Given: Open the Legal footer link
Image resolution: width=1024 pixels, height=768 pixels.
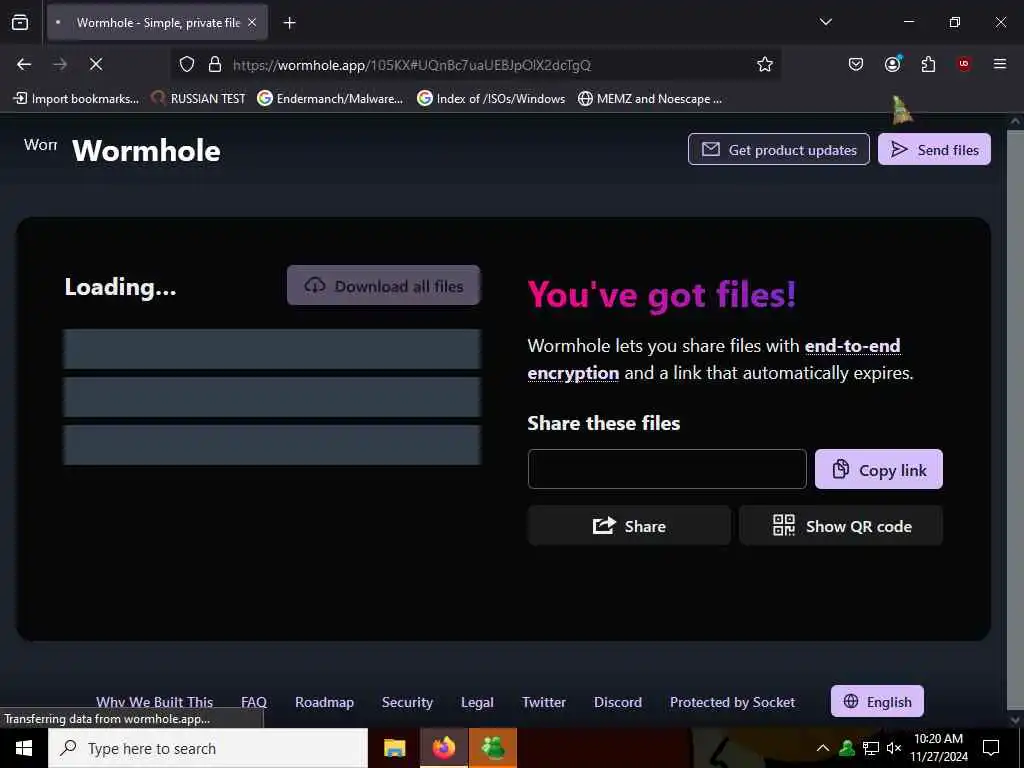Looking at the screenshot, I should tap(477, 702).
